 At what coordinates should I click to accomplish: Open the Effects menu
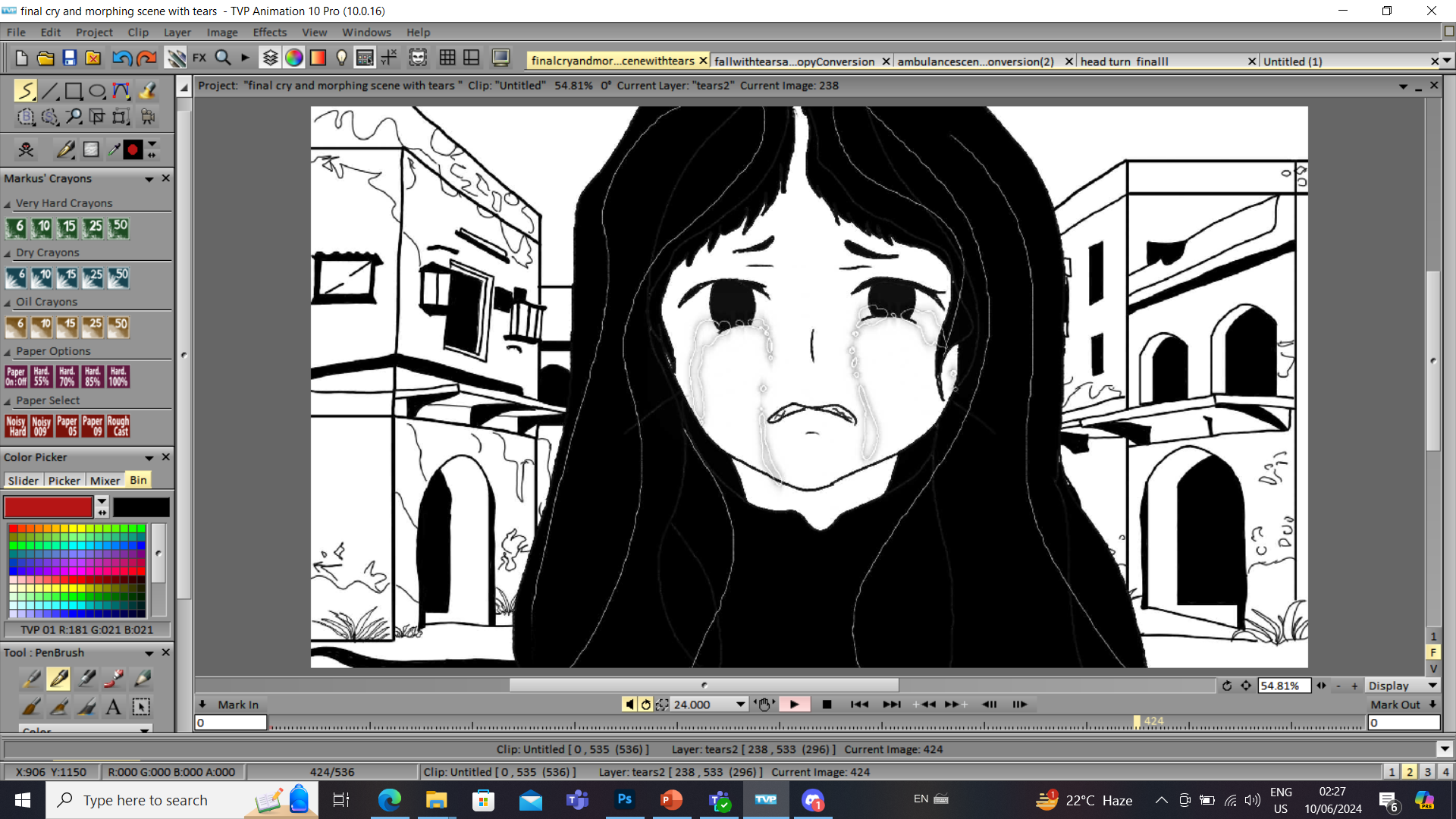pyautogui.click(x=269, y=33)
